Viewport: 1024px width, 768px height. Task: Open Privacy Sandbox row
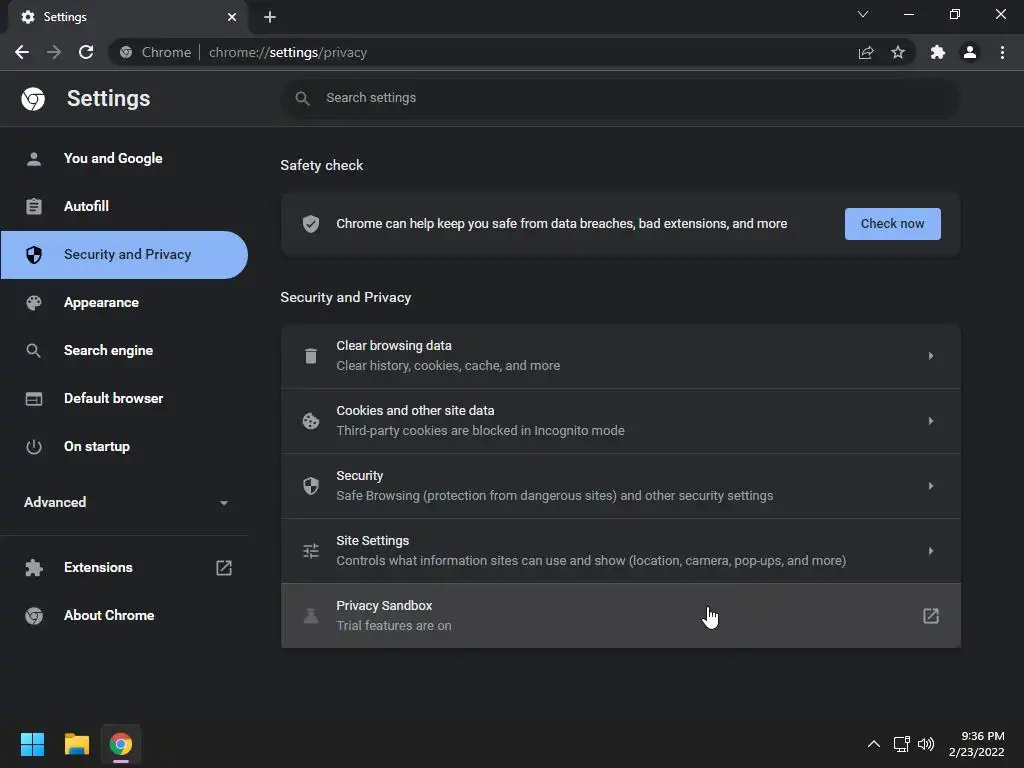(x=620, y=616)
